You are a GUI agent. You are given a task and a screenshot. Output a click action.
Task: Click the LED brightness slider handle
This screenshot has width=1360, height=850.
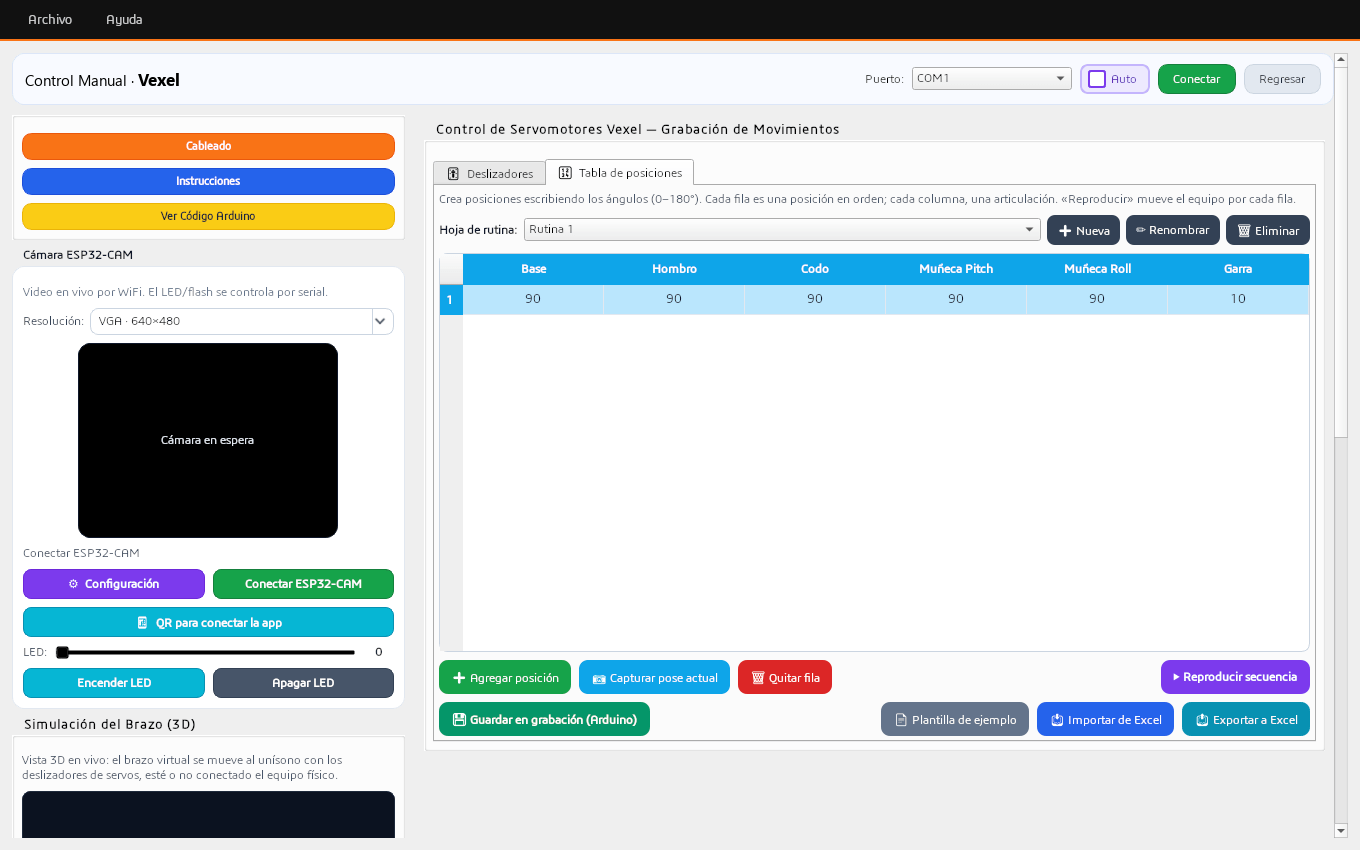coord(62,652)
